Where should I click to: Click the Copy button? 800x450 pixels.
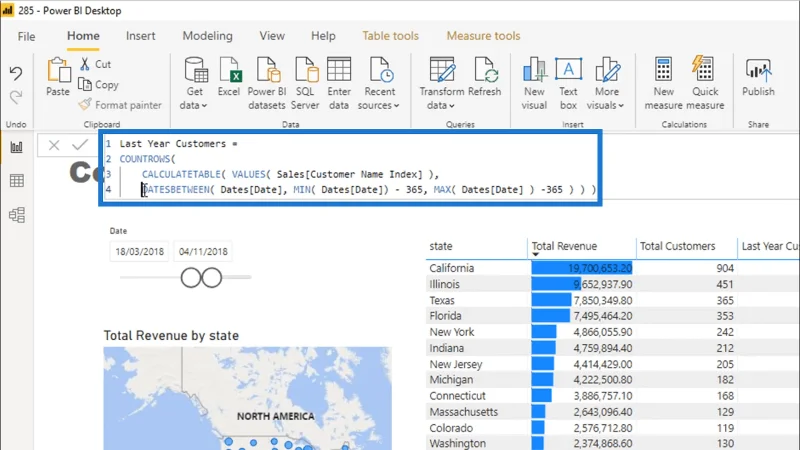click(98, 85)
